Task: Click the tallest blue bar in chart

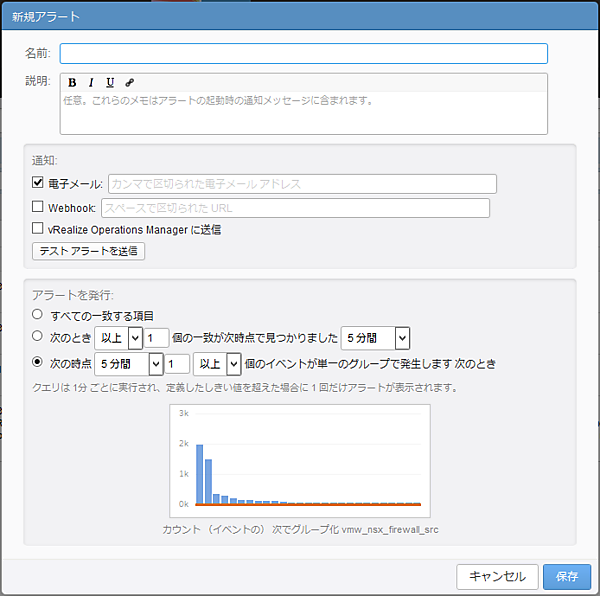Action: coord(200,474)
